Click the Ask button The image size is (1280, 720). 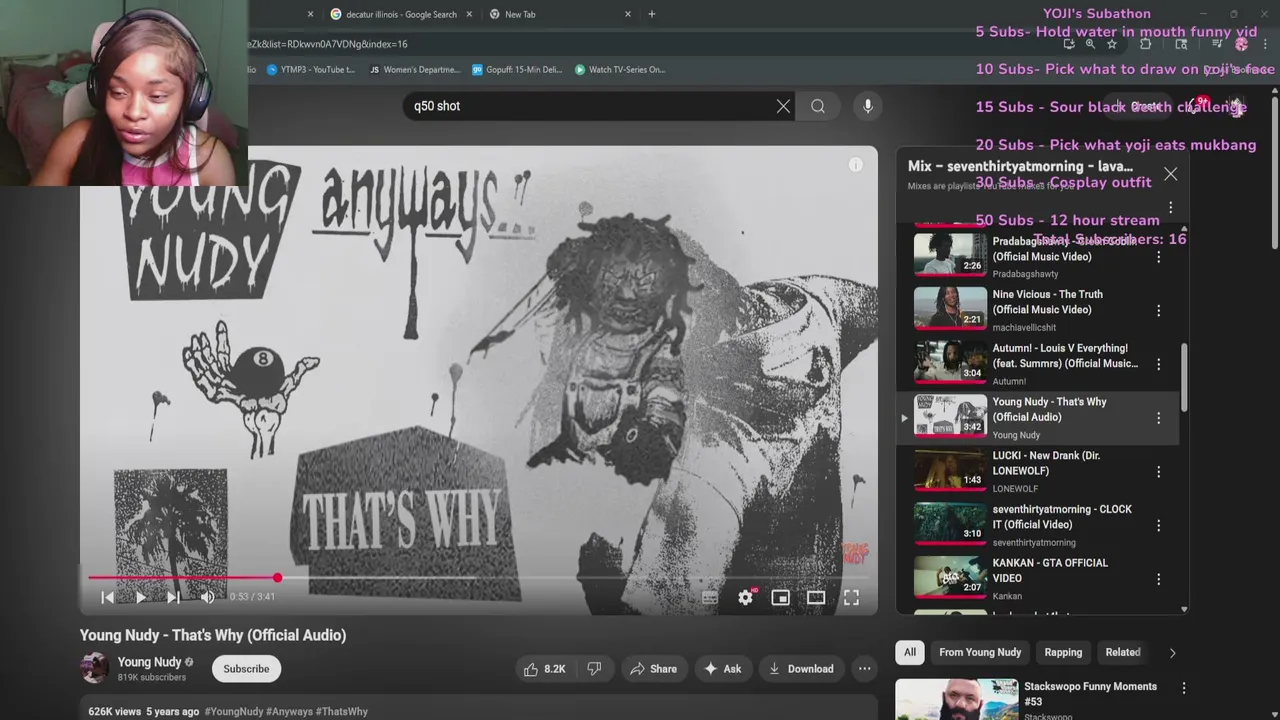pos(722,669)
